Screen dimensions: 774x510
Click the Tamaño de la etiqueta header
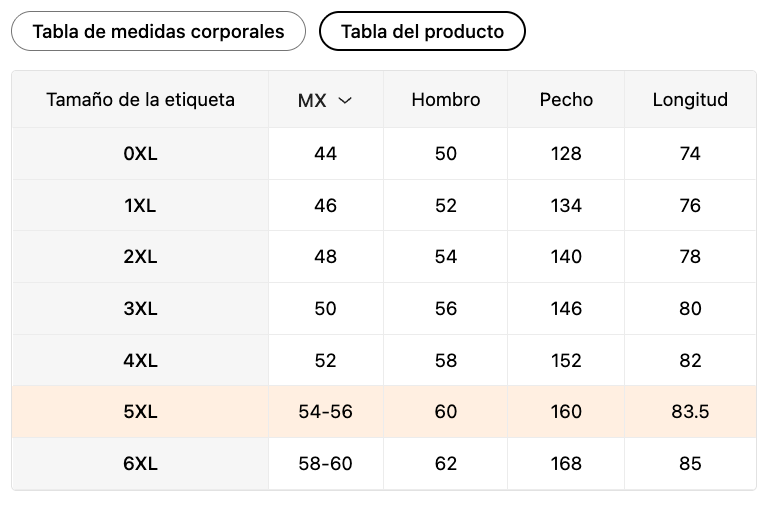[x=140, y=99]
